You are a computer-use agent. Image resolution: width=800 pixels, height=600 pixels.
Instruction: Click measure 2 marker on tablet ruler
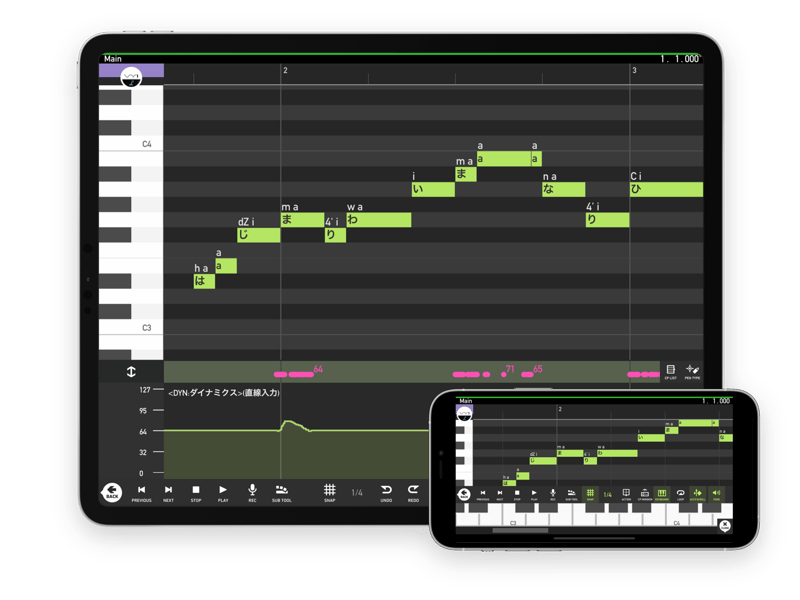285,70
